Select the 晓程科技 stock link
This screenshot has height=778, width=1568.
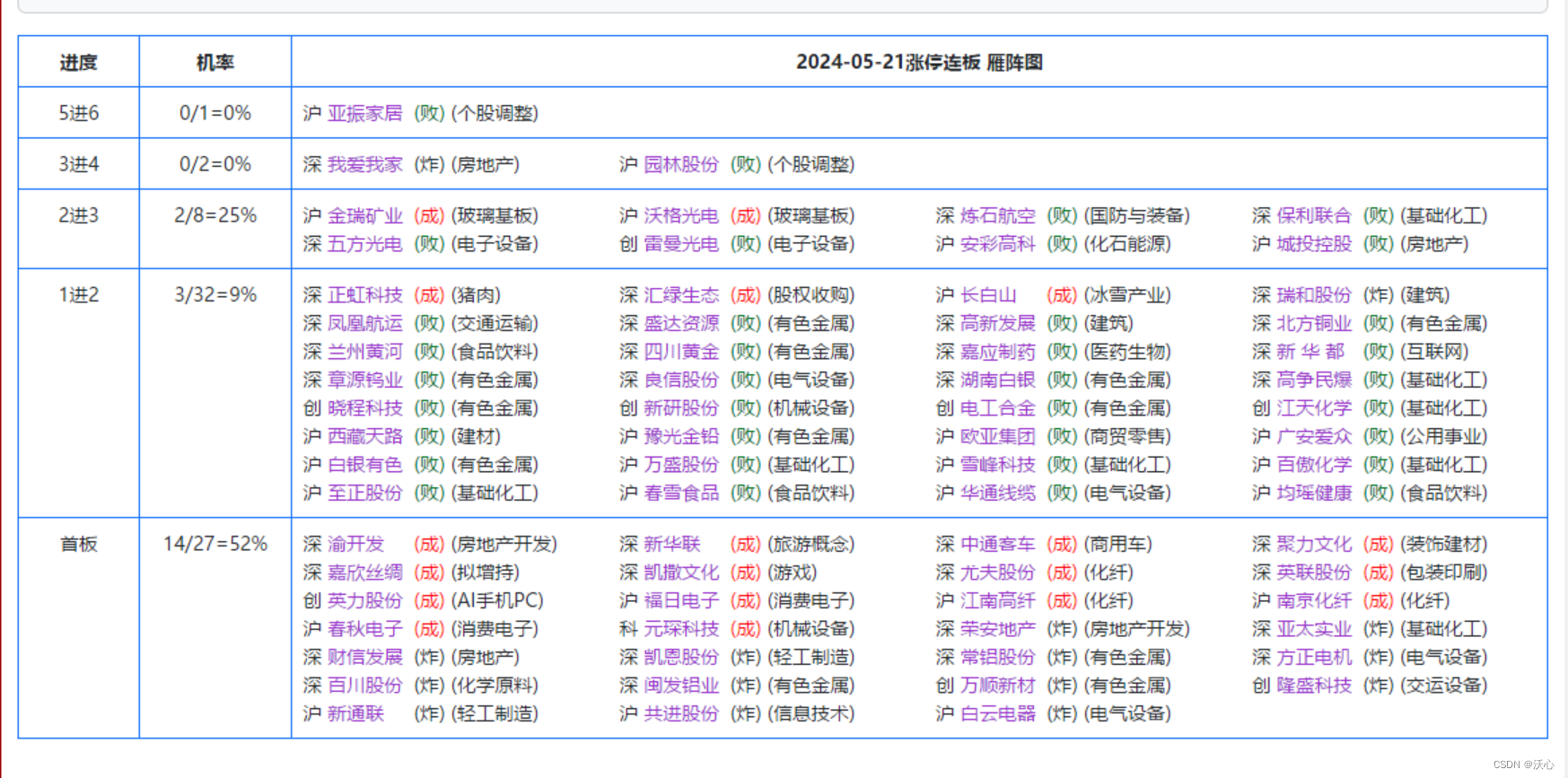click(x=365, y=408)
